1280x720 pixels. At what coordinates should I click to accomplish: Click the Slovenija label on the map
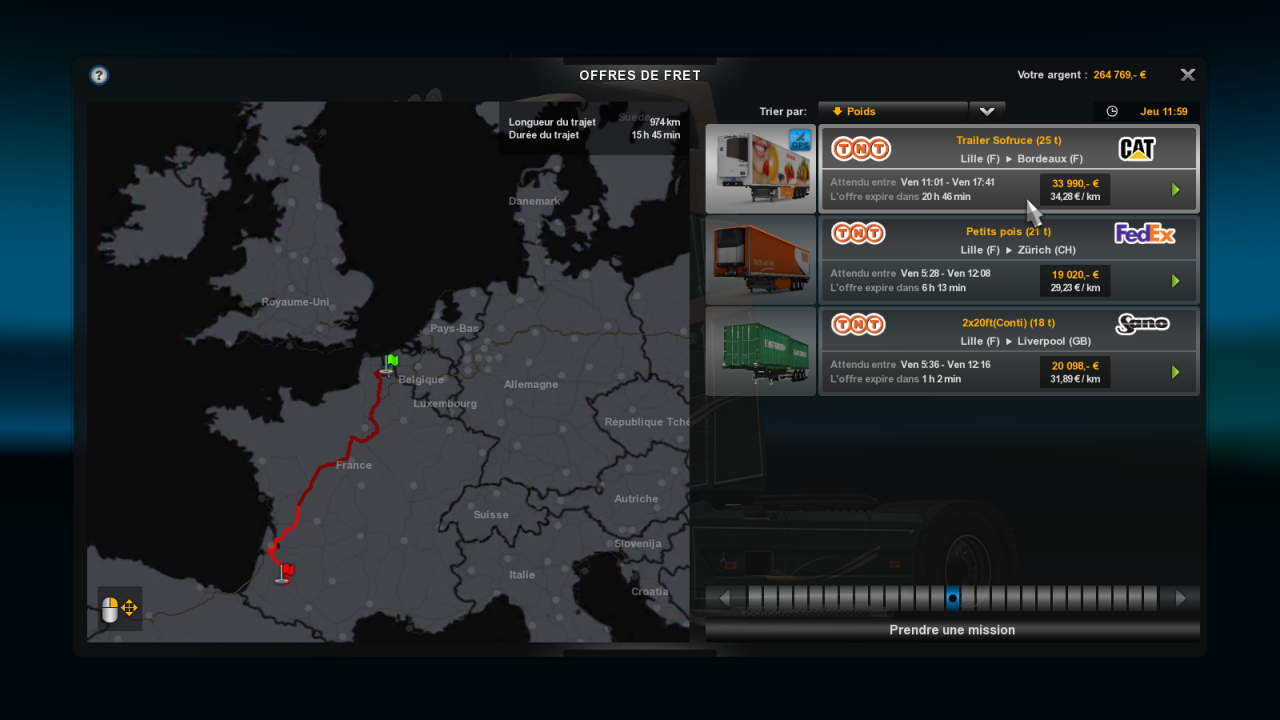click(x=638, y=544)
